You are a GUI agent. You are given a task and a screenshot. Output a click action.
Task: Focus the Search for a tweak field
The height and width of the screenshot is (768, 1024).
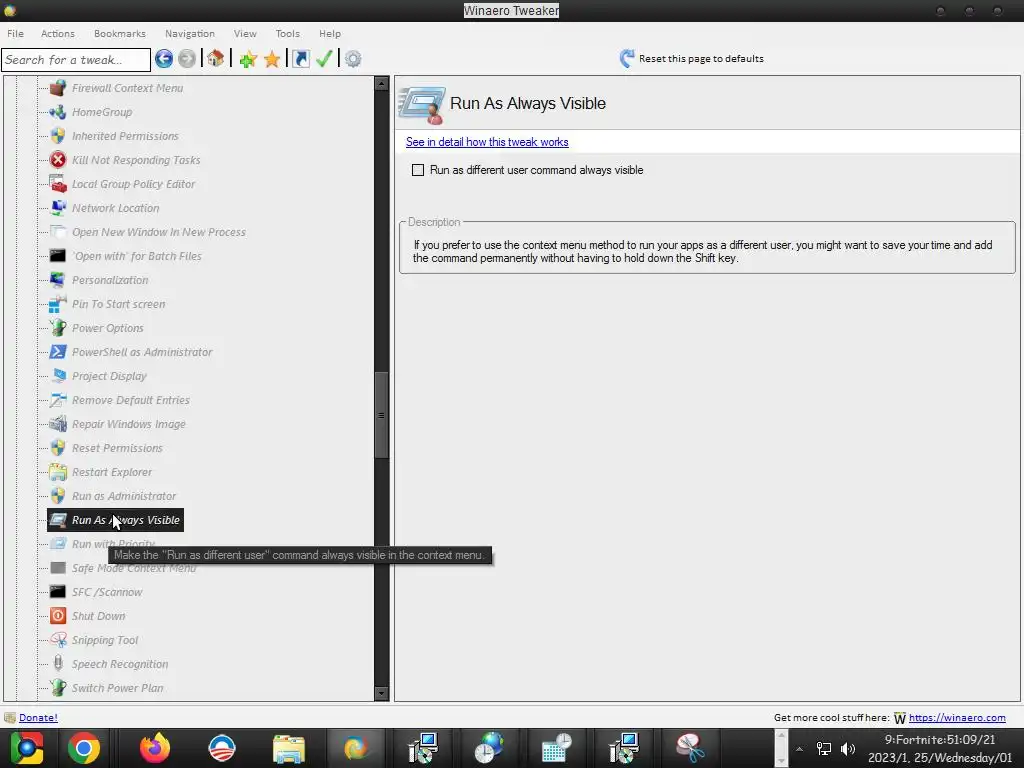pyautogui.click(x=76, y=59)
